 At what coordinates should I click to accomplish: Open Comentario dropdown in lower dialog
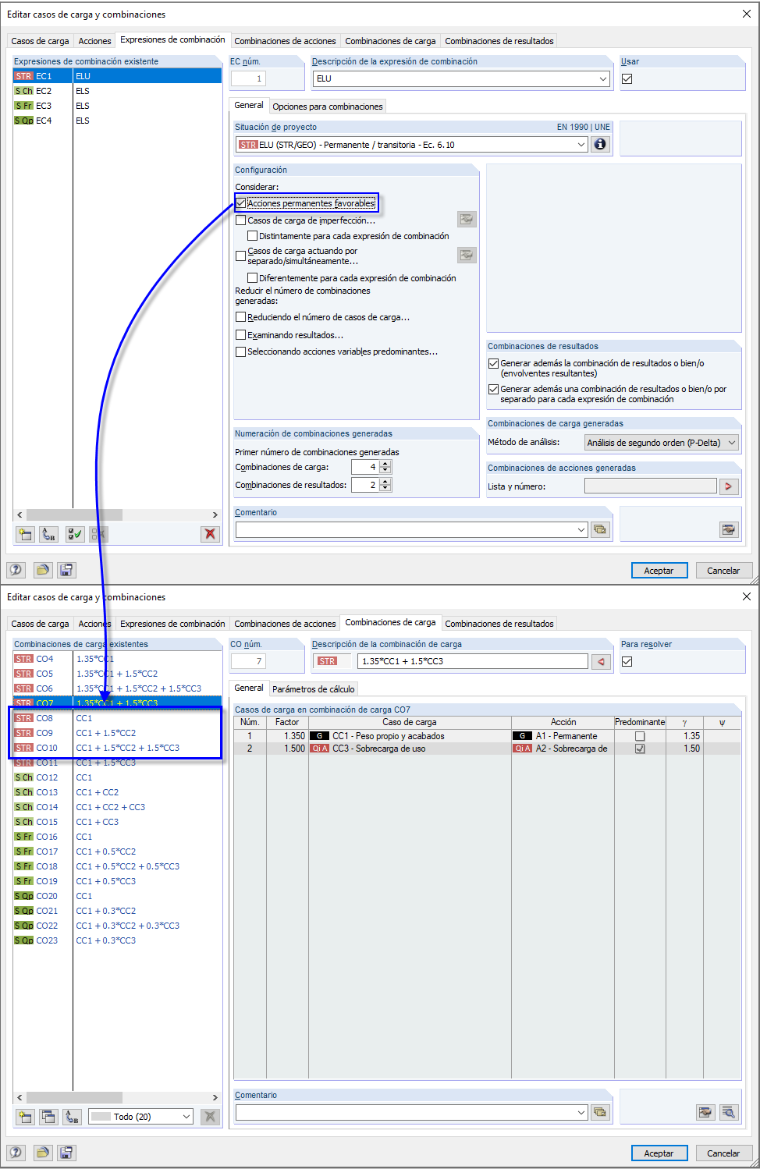click(581, 1113)
